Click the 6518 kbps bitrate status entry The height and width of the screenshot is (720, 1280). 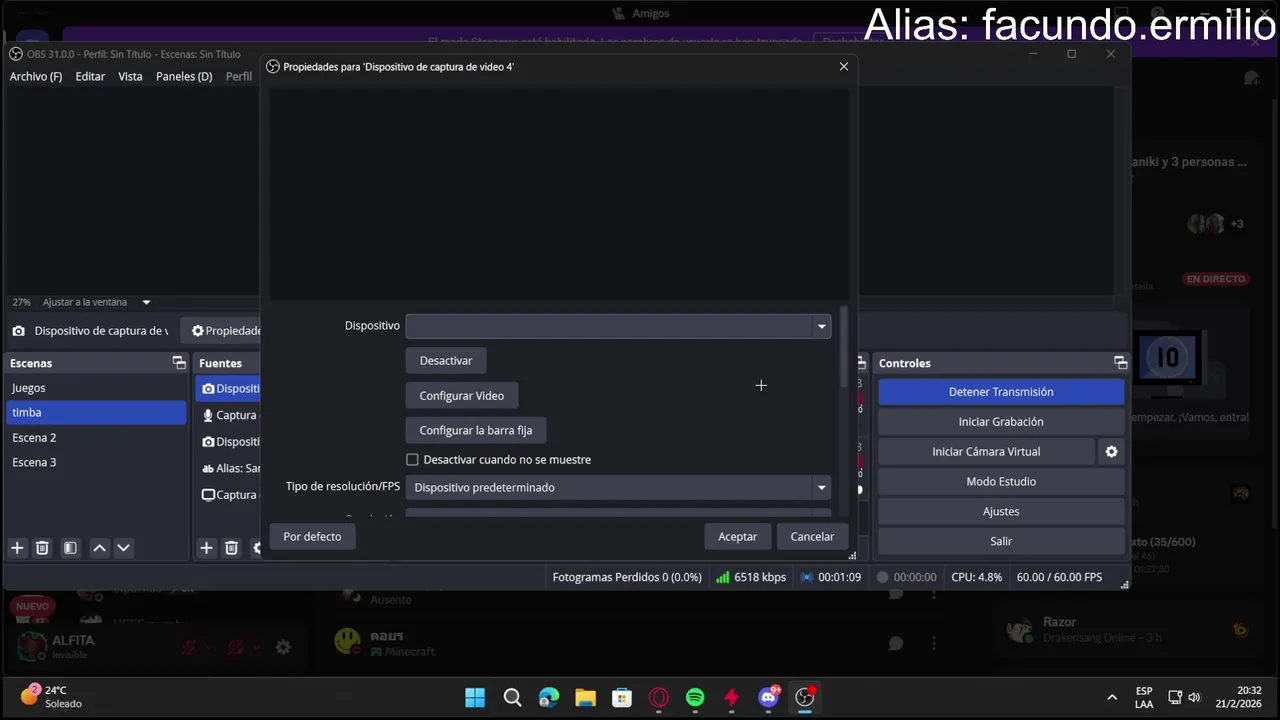(x=751, y=577)
